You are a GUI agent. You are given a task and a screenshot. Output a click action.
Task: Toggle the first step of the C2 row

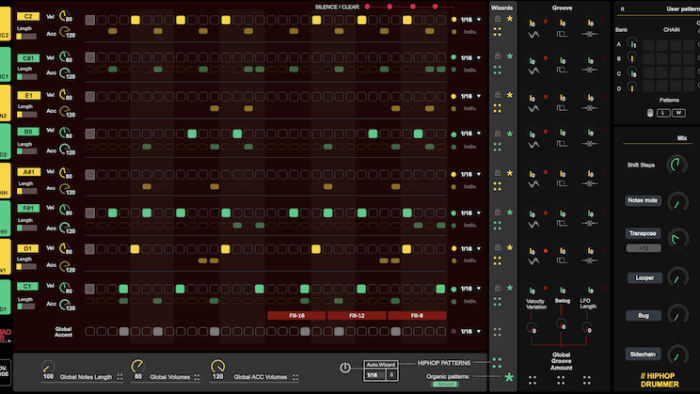click(x=90, y=20)
